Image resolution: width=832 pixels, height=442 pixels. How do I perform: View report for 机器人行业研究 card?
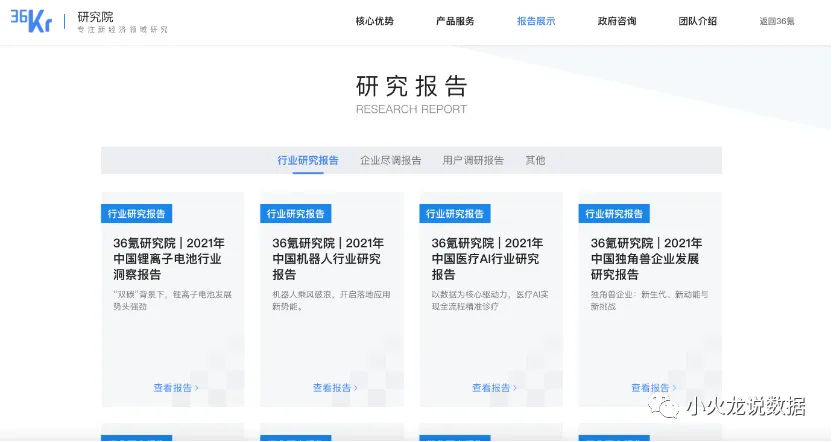click(335, 388)
